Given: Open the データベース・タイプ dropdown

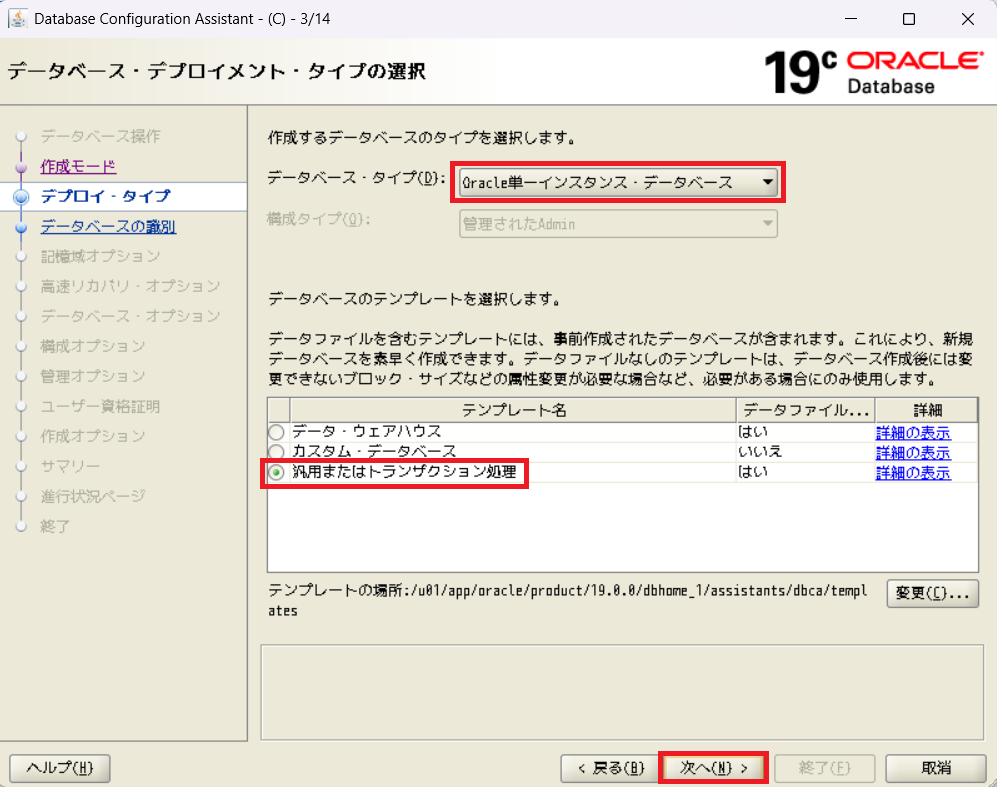Looking at the screenshot, I should [x=617, y=182].
